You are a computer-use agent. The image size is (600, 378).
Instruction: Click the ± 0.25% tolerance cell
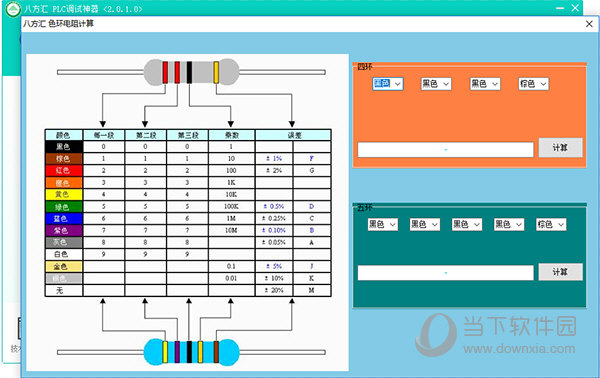pyautogui.click(x=274, y=218)
